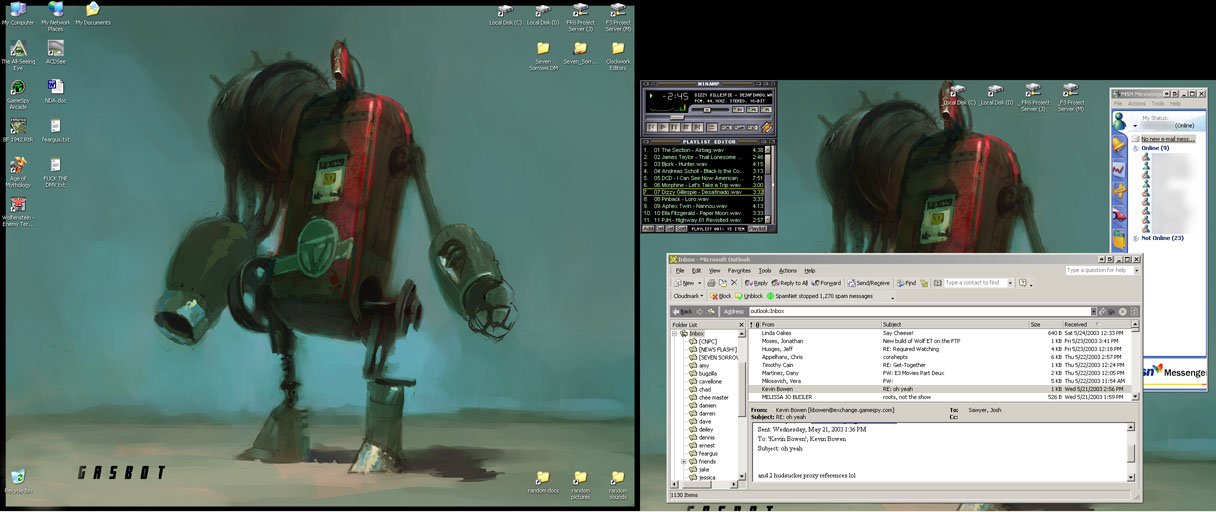Open Outlook File menu
This screenshot has height=512, width=1216.
click(x=680, y=271)
